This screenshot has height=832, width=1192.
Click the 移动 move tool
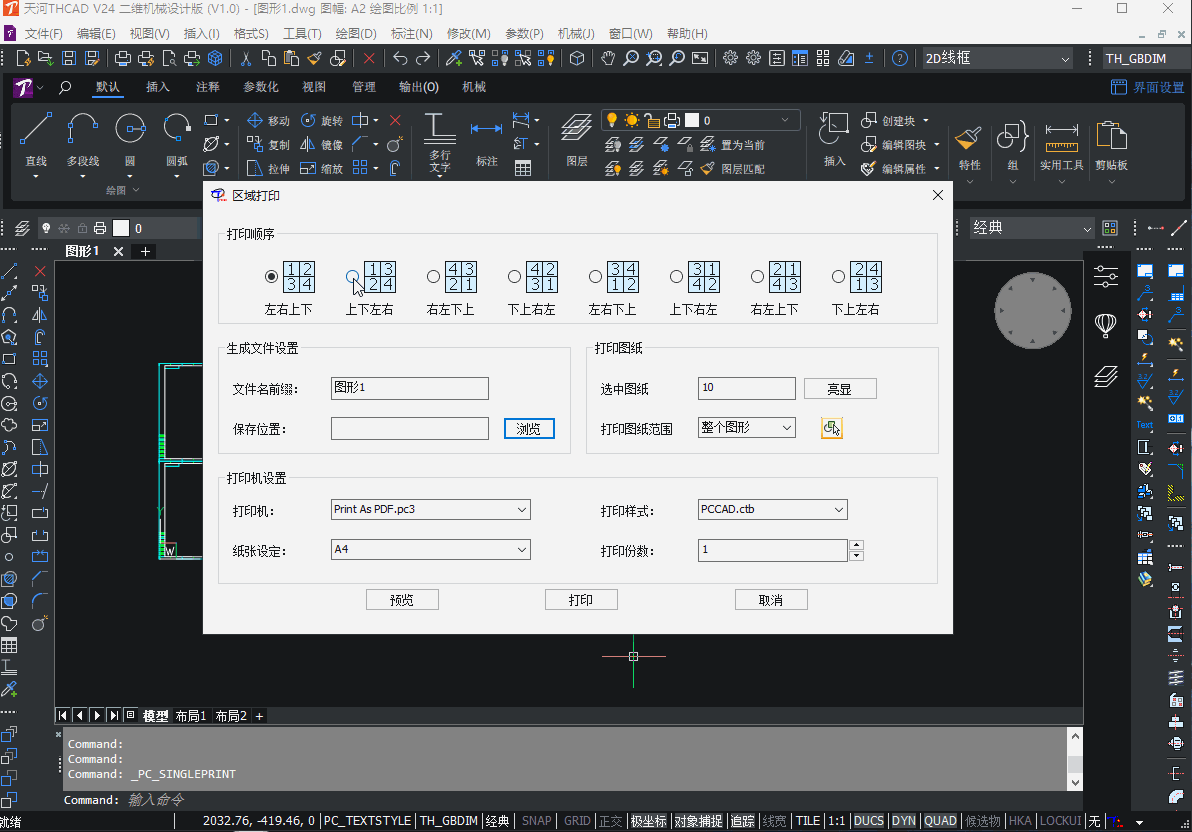click(268, 121)
